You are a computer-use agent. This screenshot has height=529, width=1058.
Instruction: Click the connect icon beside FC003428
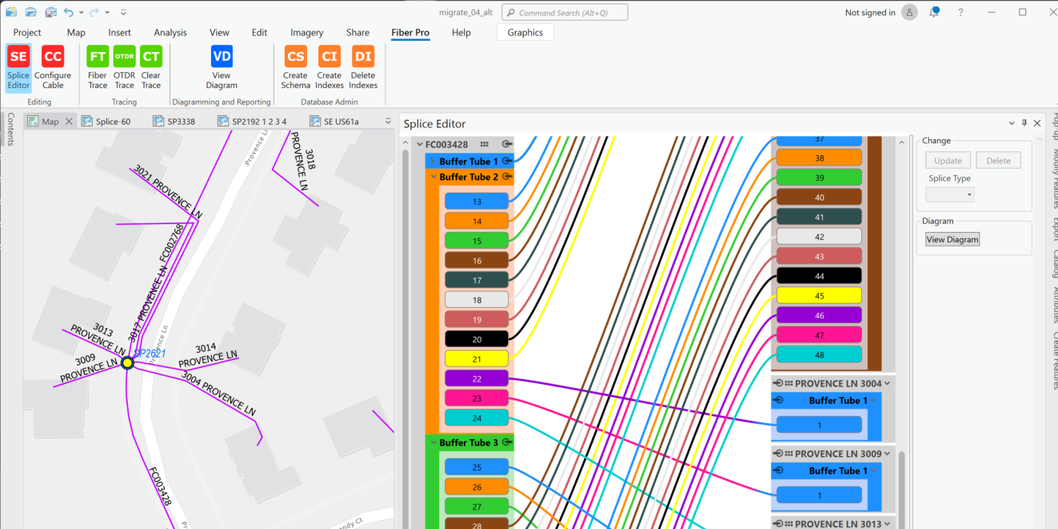tap(507, 144)
